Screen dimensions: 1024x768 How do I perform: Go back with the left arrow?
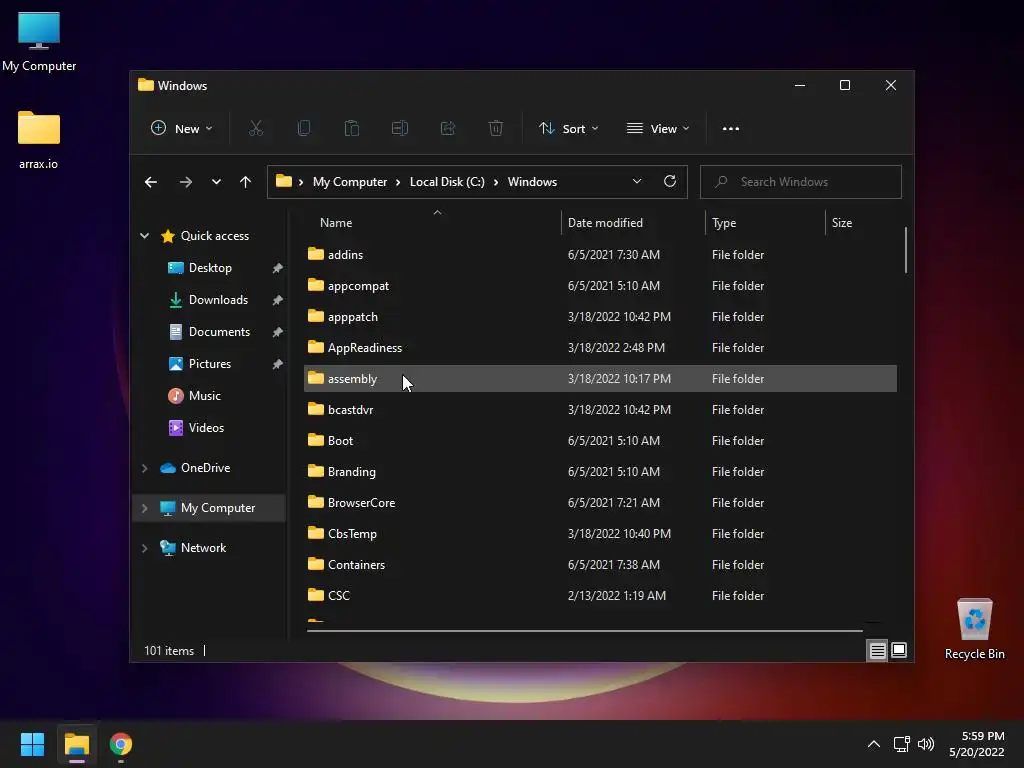click(x=151, y=182)
